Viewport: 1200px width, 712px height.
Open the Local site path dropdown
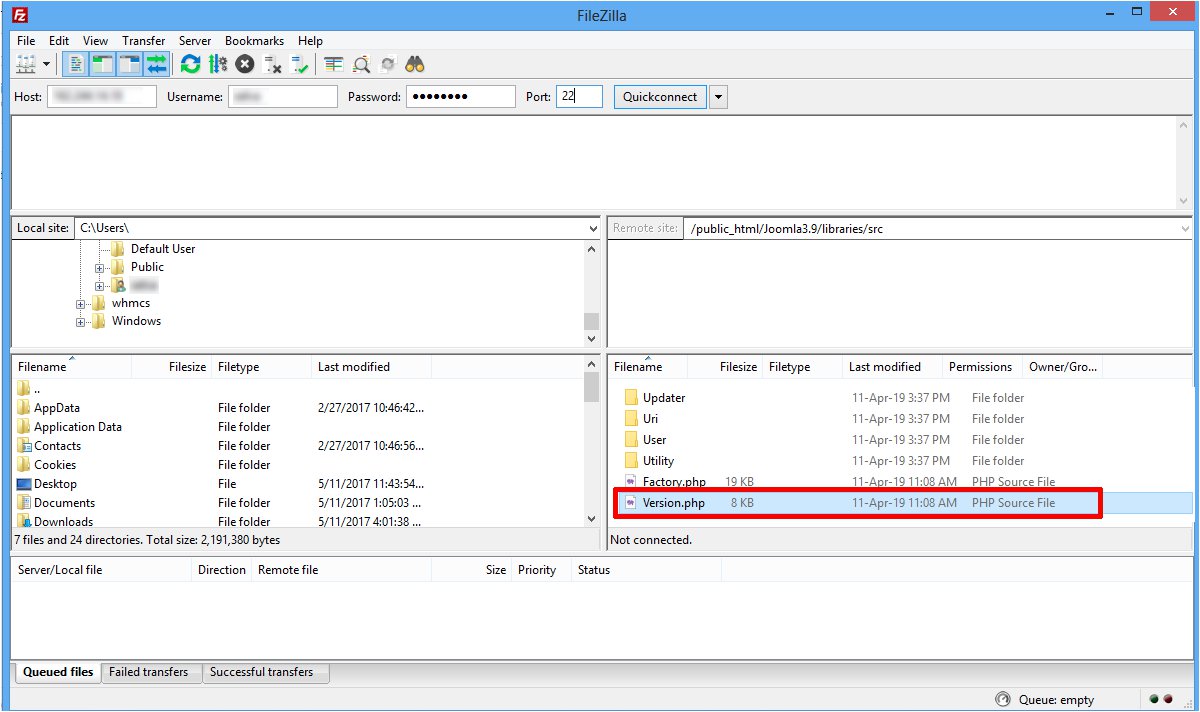[593, 229]
